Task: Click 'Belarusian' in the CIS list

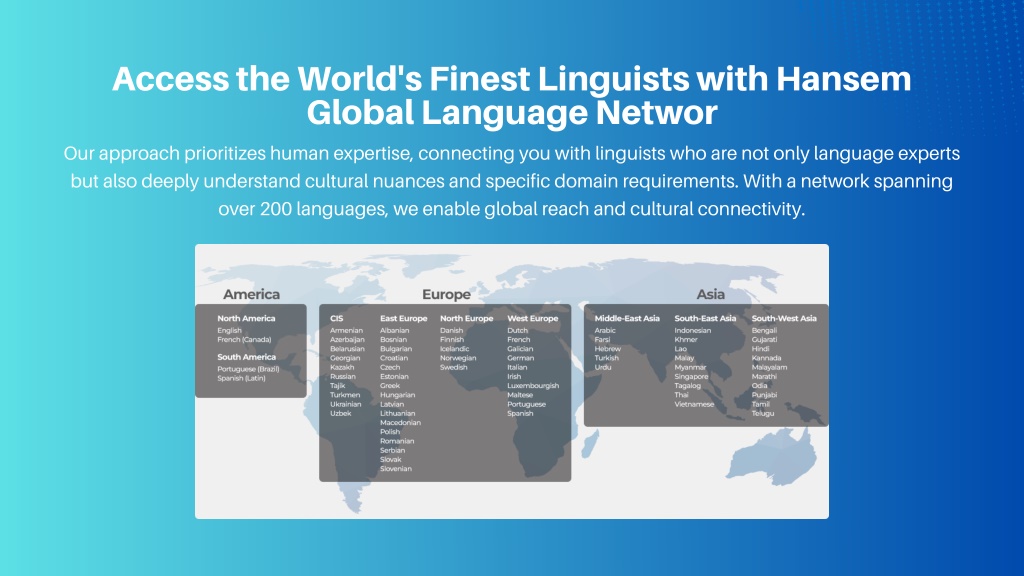Action: point(347,349)
